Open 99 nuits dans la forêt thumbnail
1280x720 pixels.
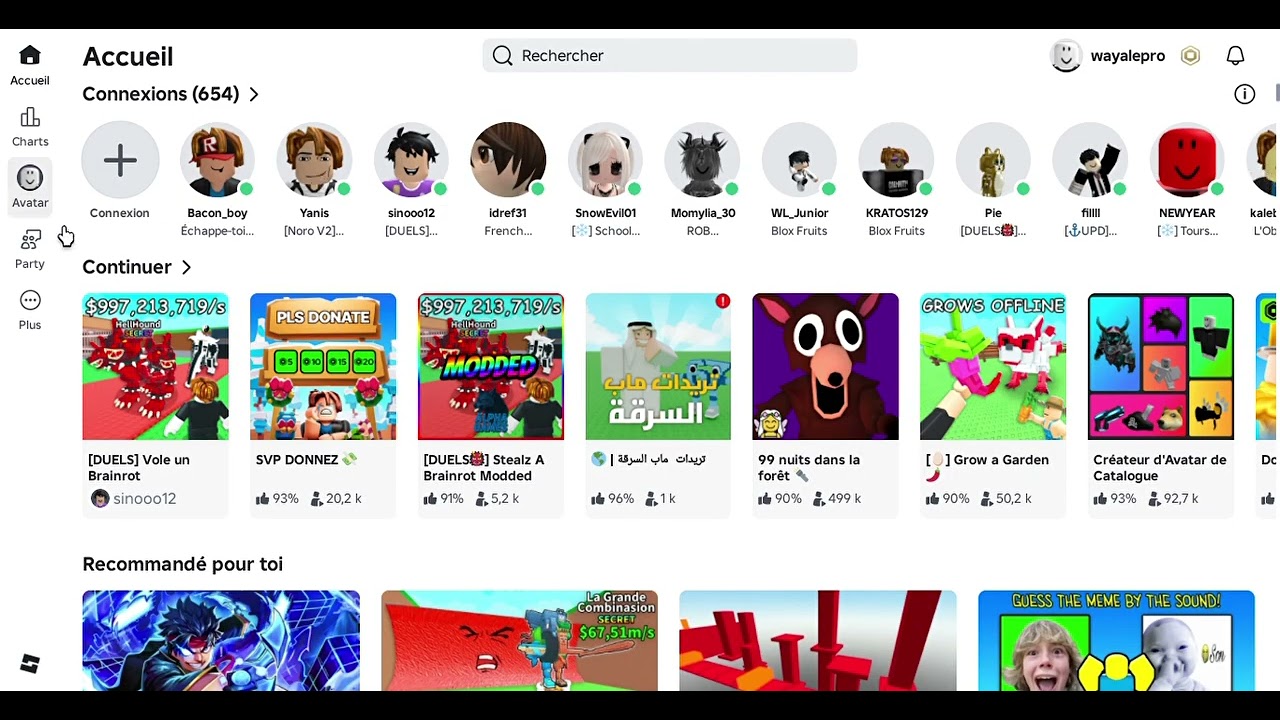point(826,366)
